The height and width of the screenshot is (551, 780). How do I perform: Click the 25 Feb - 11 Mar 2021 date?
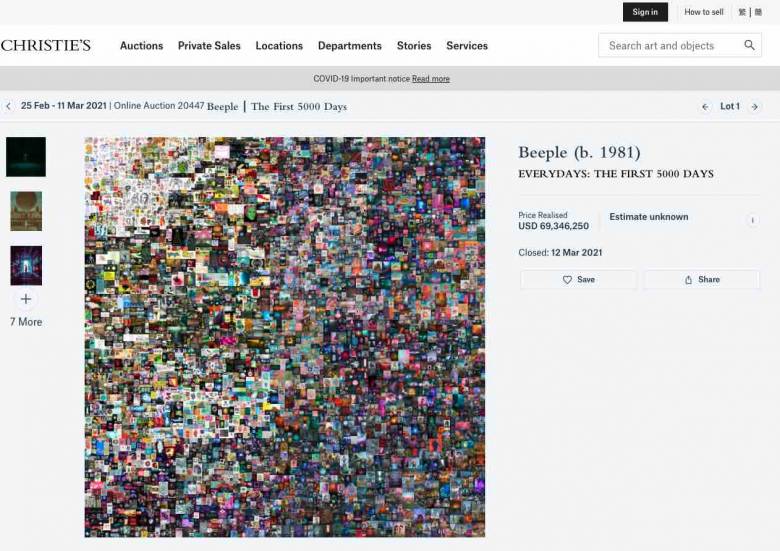coord(64,105)
